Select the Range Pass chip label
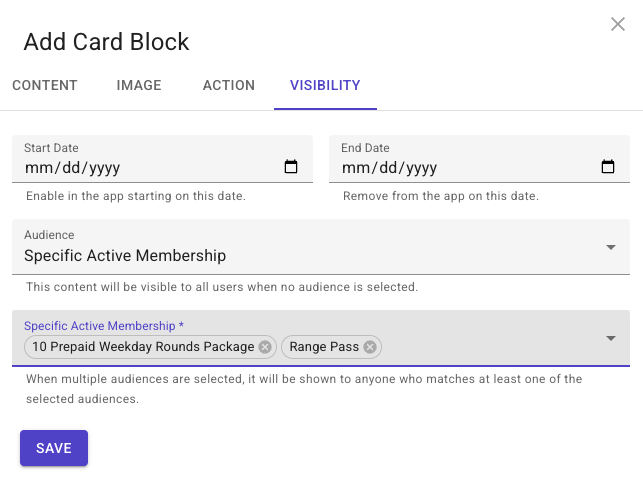The image size is (643, 481). coord(324,347)
